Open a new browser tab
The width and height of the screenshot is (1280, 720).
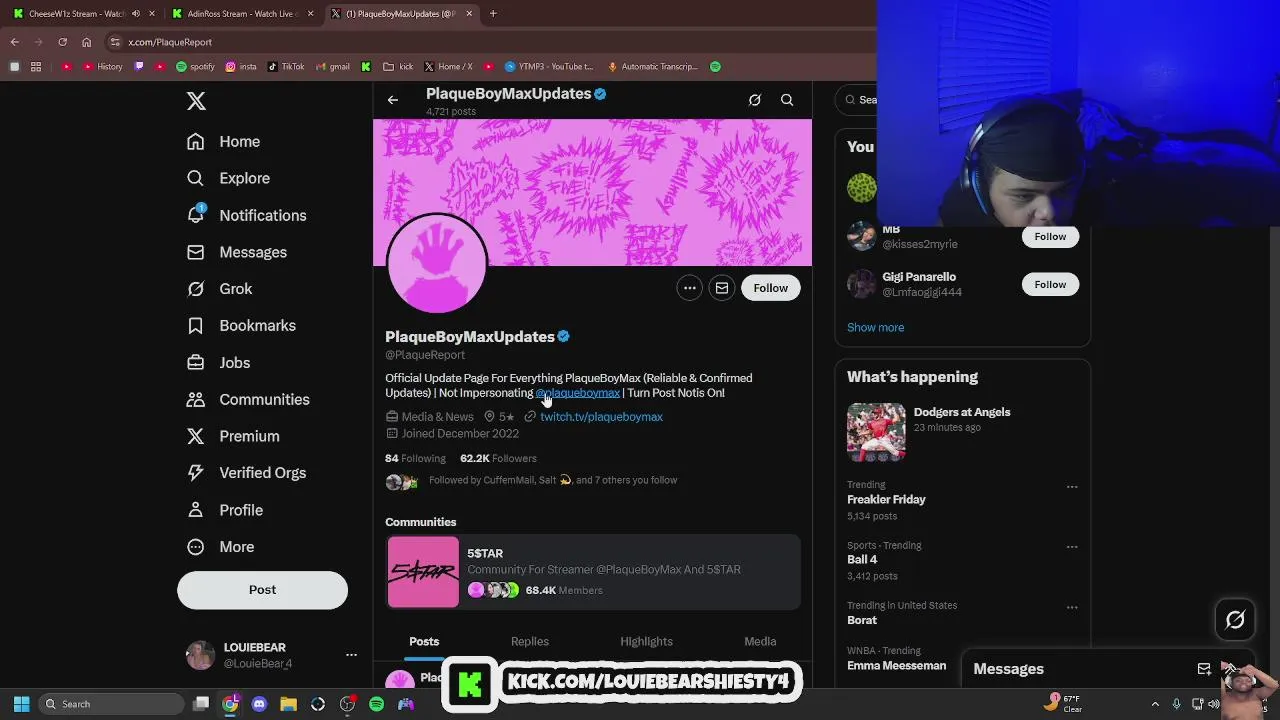(x=493, y=14)
